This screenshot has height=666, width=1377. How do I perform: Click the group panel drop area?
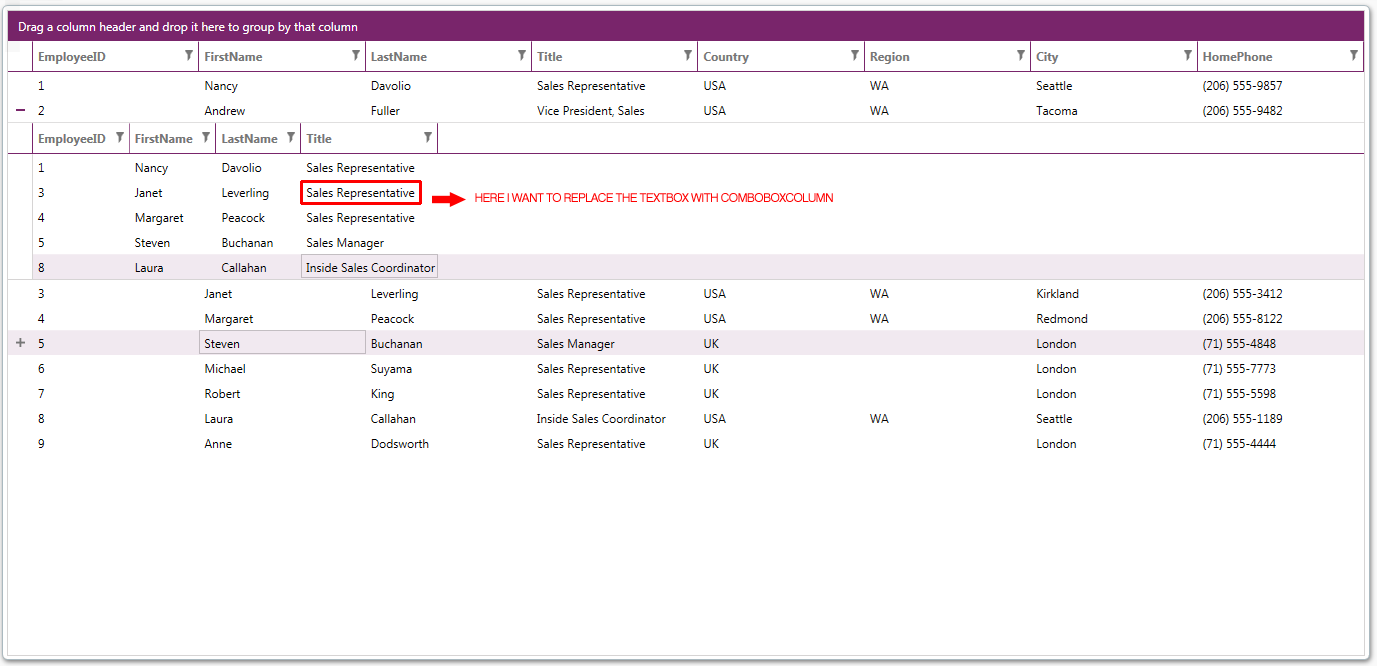point(686,27)
